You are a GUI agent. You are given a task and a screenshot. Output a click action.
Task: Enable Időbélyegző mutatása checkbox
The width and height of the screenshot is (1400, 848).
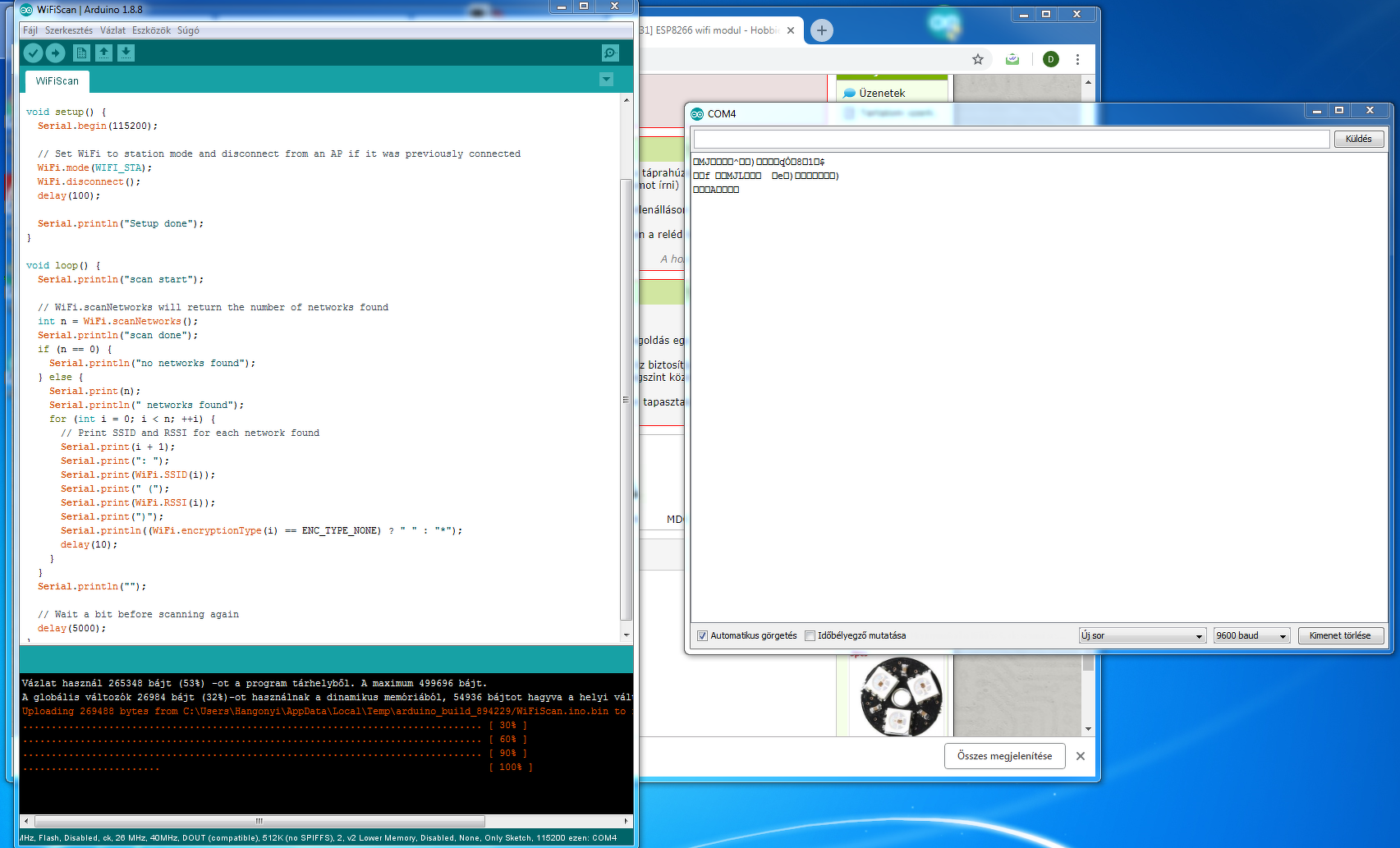(x=810, y=635)
